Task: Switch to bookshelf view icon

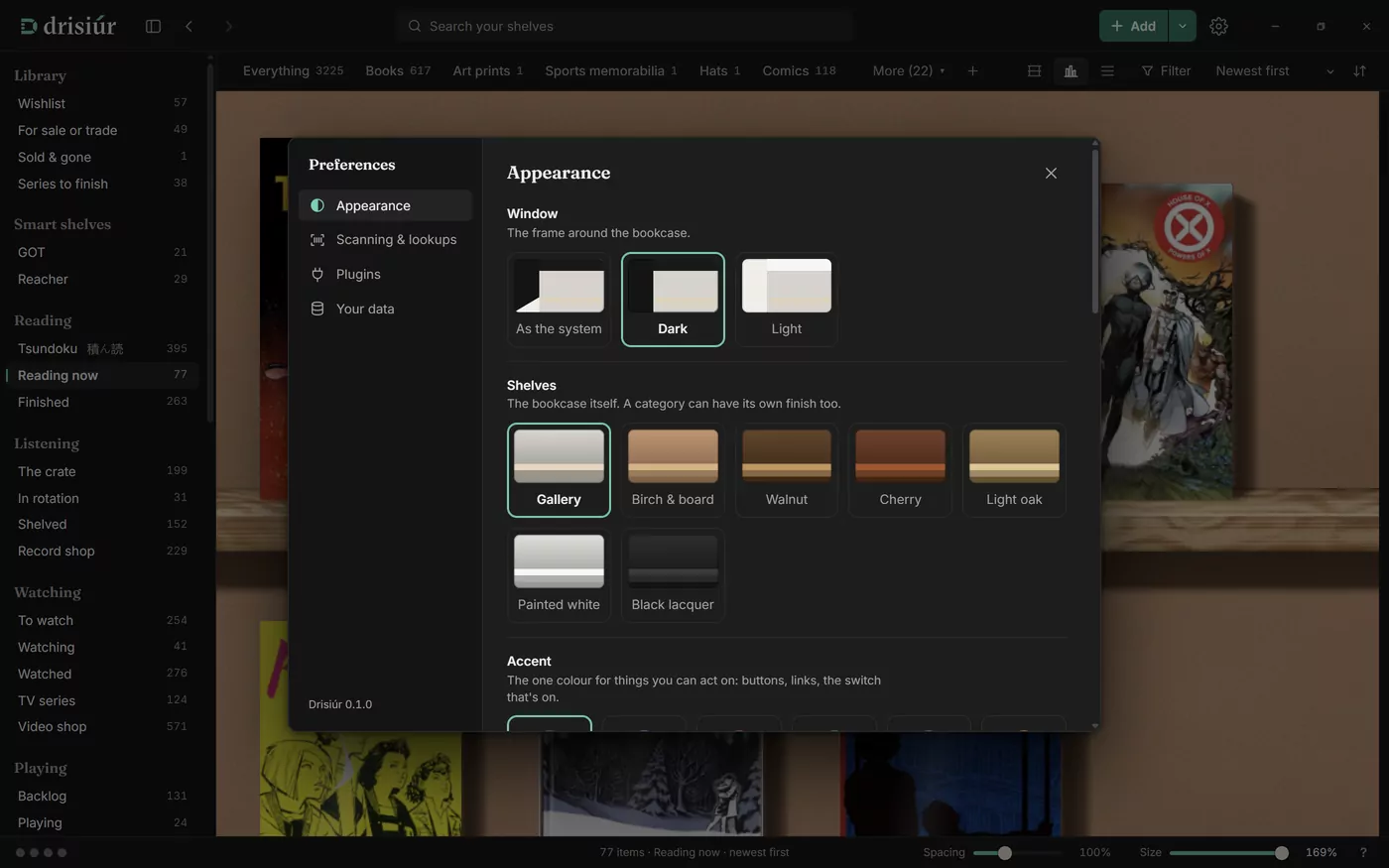Action: (x=1071, y=70)
